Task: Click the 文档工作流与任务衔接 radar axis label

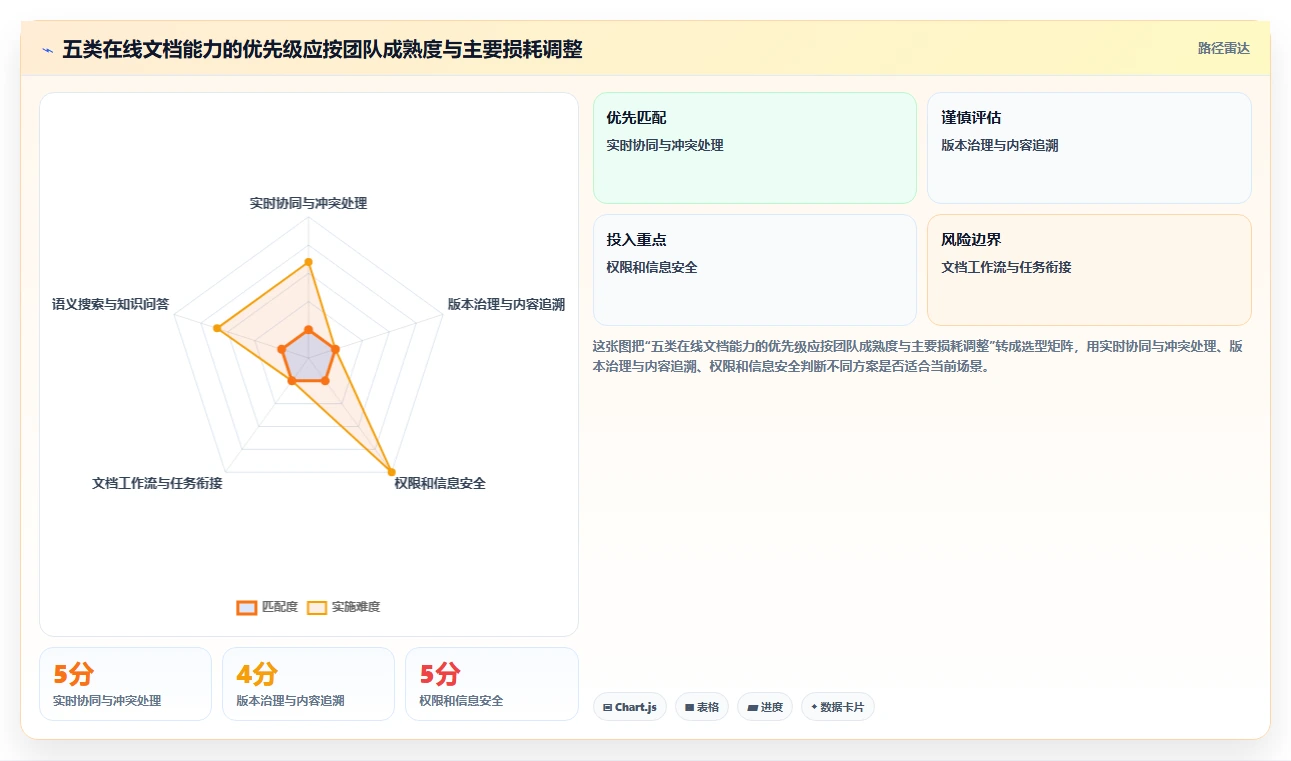Action: pyautogui.click(x=157, y=483)
